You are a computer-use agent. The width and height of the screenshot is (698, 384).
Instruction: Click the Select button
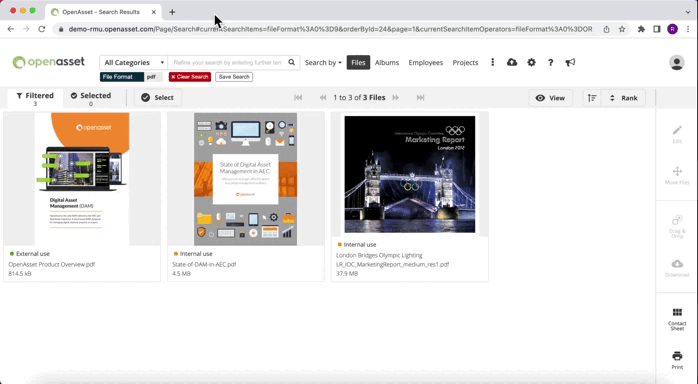coord(158,97)
